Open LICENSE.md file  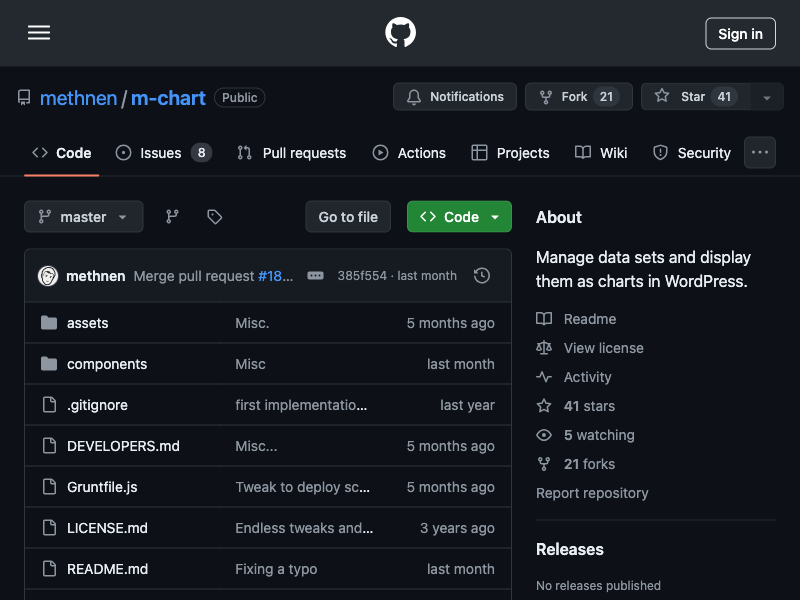(107, 528)
